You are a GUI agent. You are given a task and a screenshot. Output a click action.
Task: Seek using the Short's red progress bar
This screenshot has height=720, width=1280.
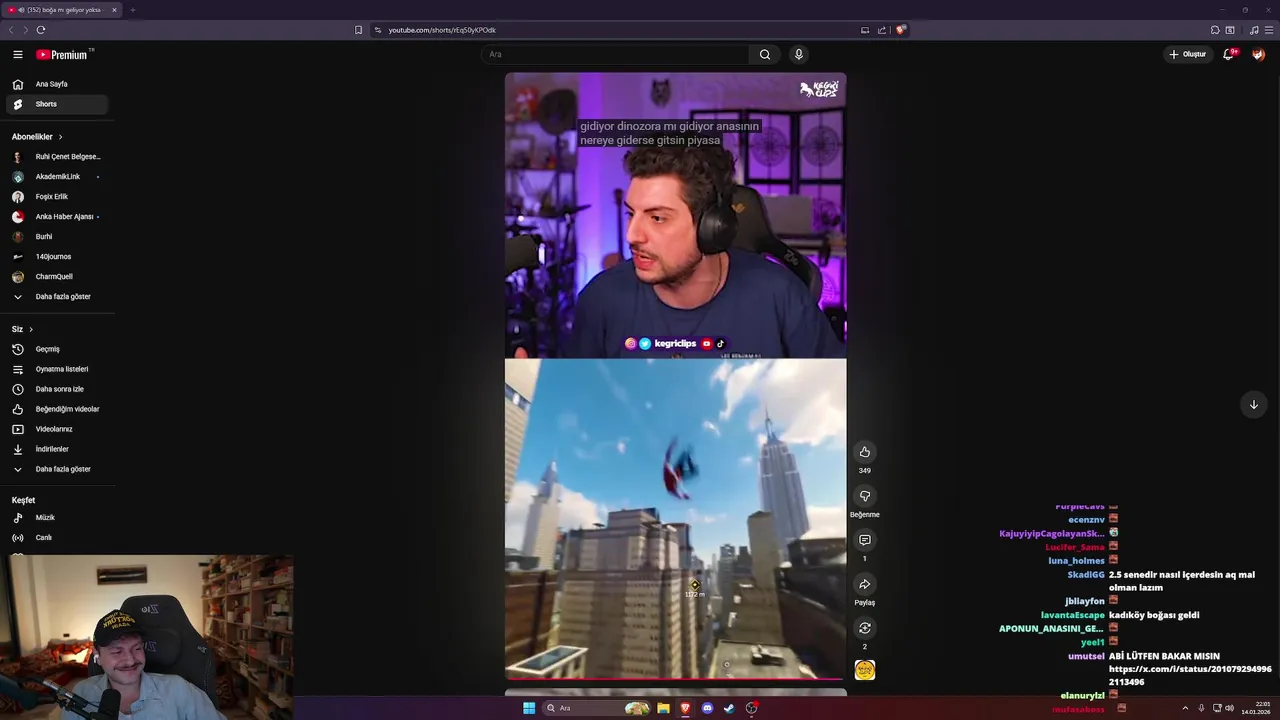[x=675, y=679]
